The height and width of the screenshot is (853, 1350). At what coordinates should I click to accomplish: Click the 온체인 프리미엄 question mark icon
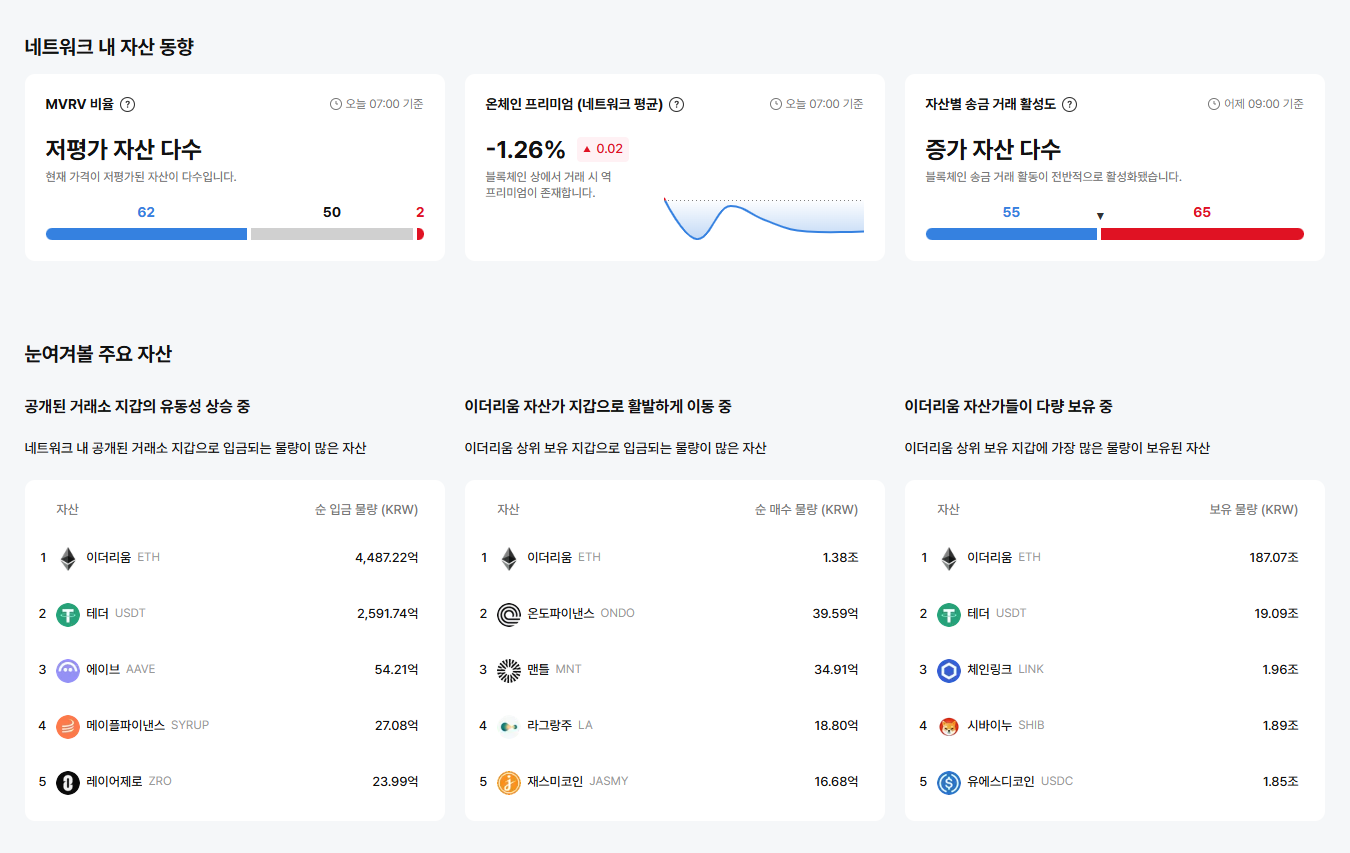[676, 104]
